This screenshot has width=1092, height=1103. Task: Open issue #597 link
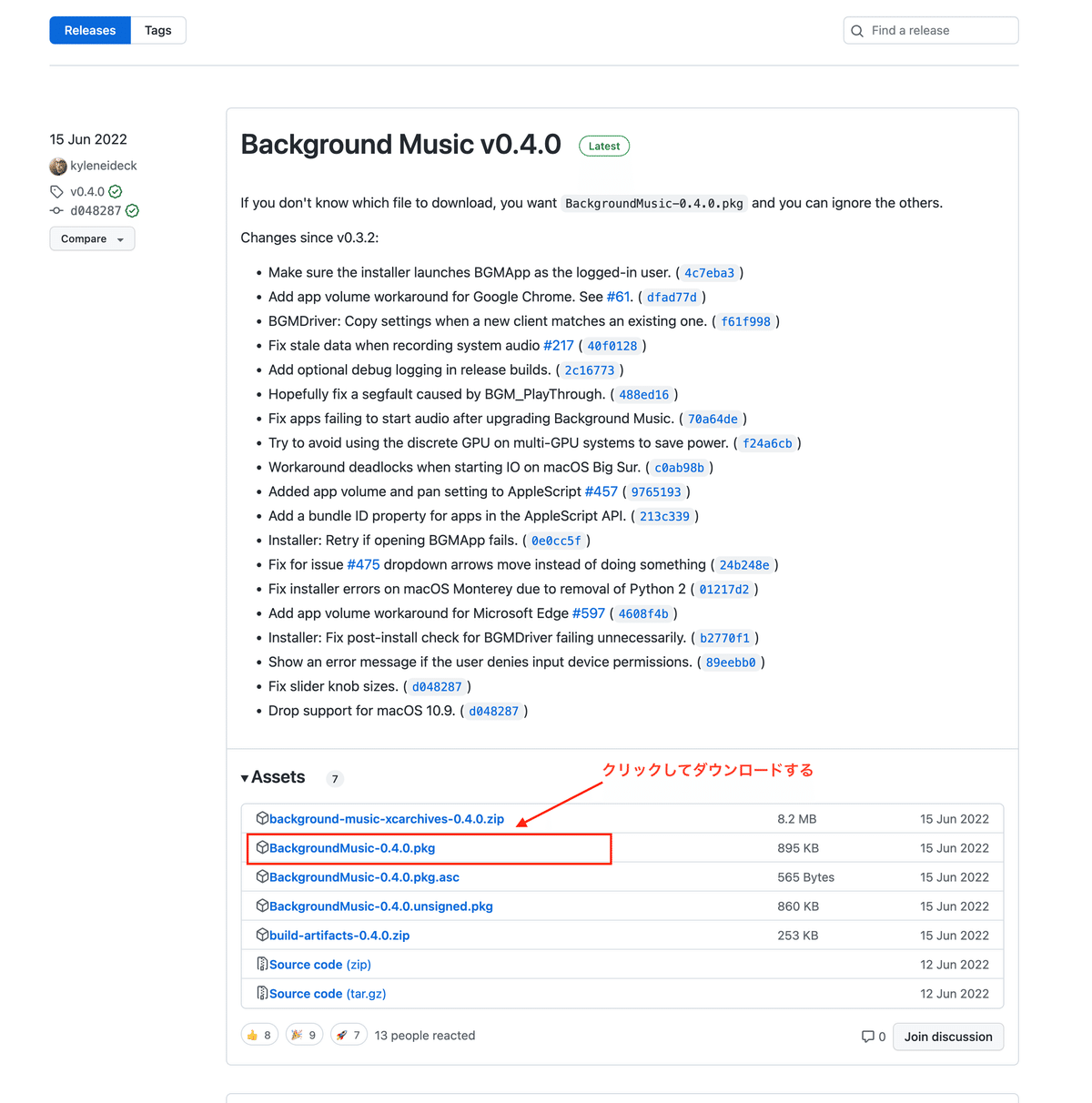pyautogui.click(x=589, y=613)
